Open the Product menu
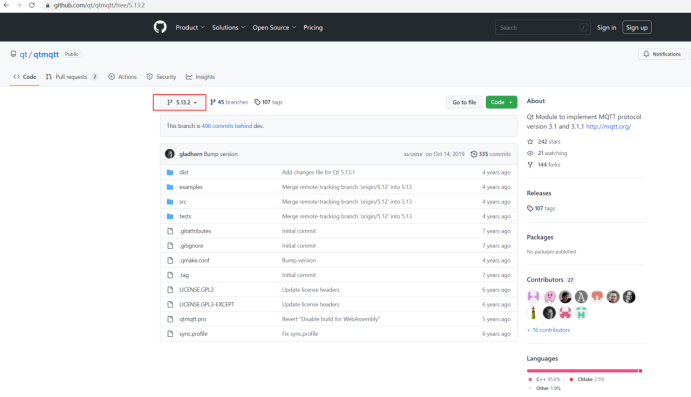691x397 pixels. [x=190, y=27]
